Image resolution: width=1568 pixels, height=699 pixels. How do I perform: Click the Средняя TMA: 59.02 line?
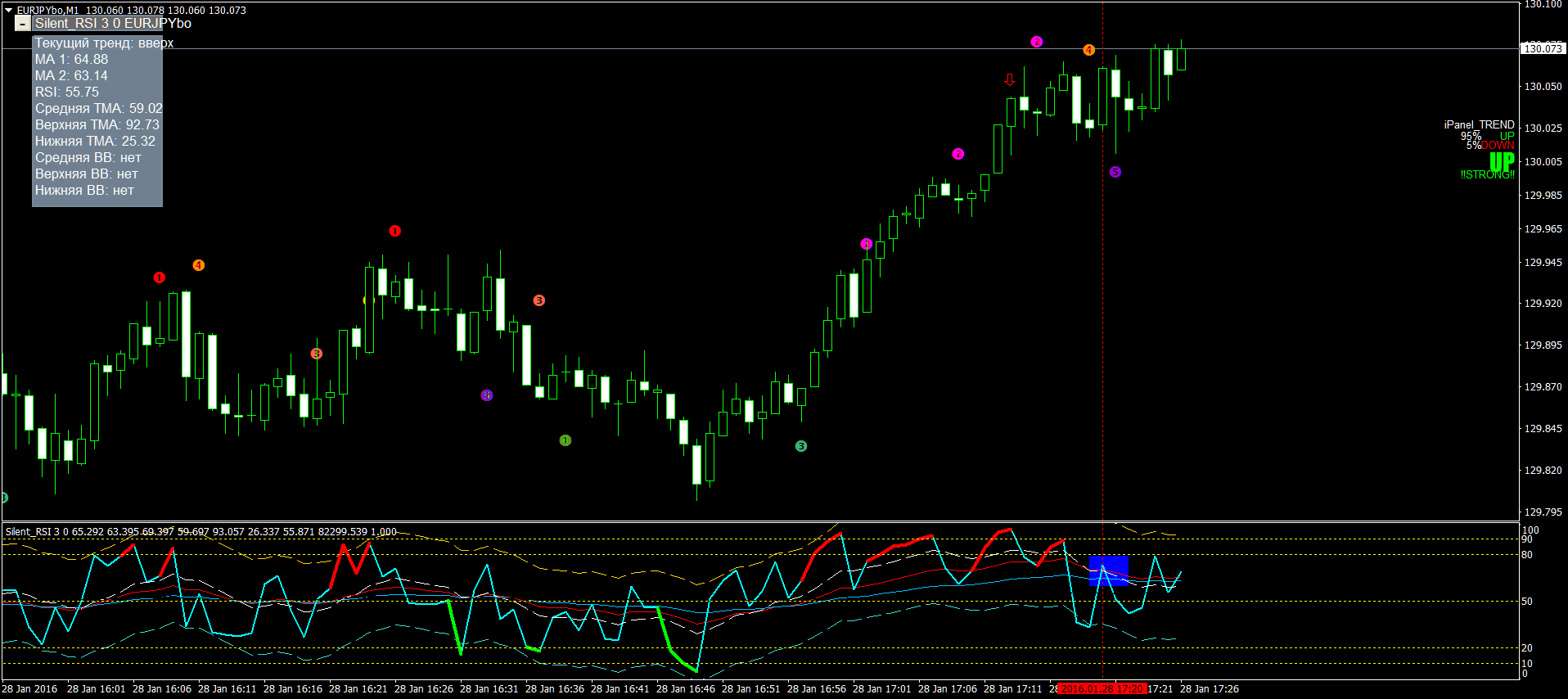98,109
